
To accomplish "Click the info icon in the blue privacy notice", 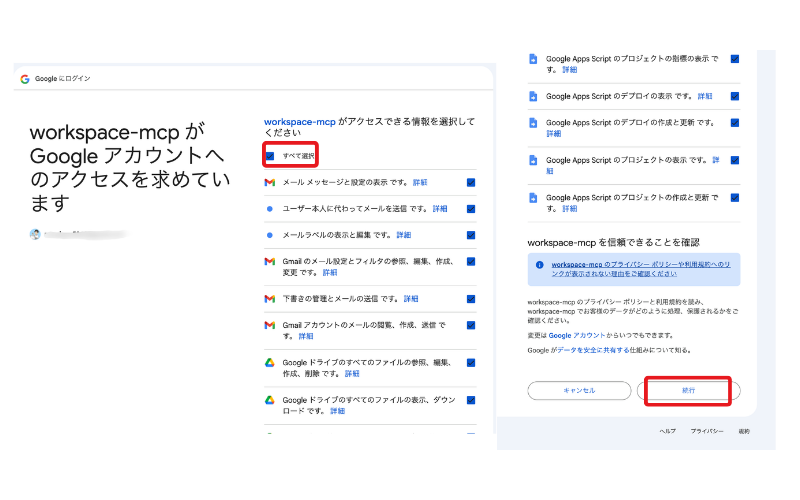I will click(x=539, y=265).
